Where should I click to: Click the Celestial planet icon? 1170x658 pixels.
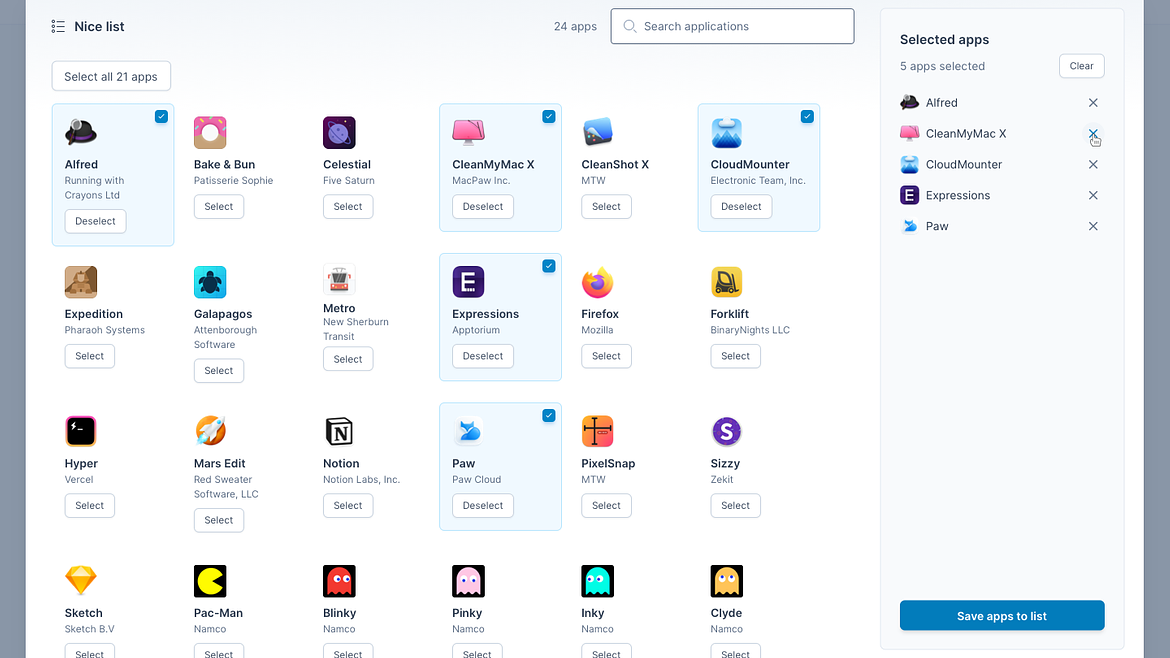click(x=339, y=133)
